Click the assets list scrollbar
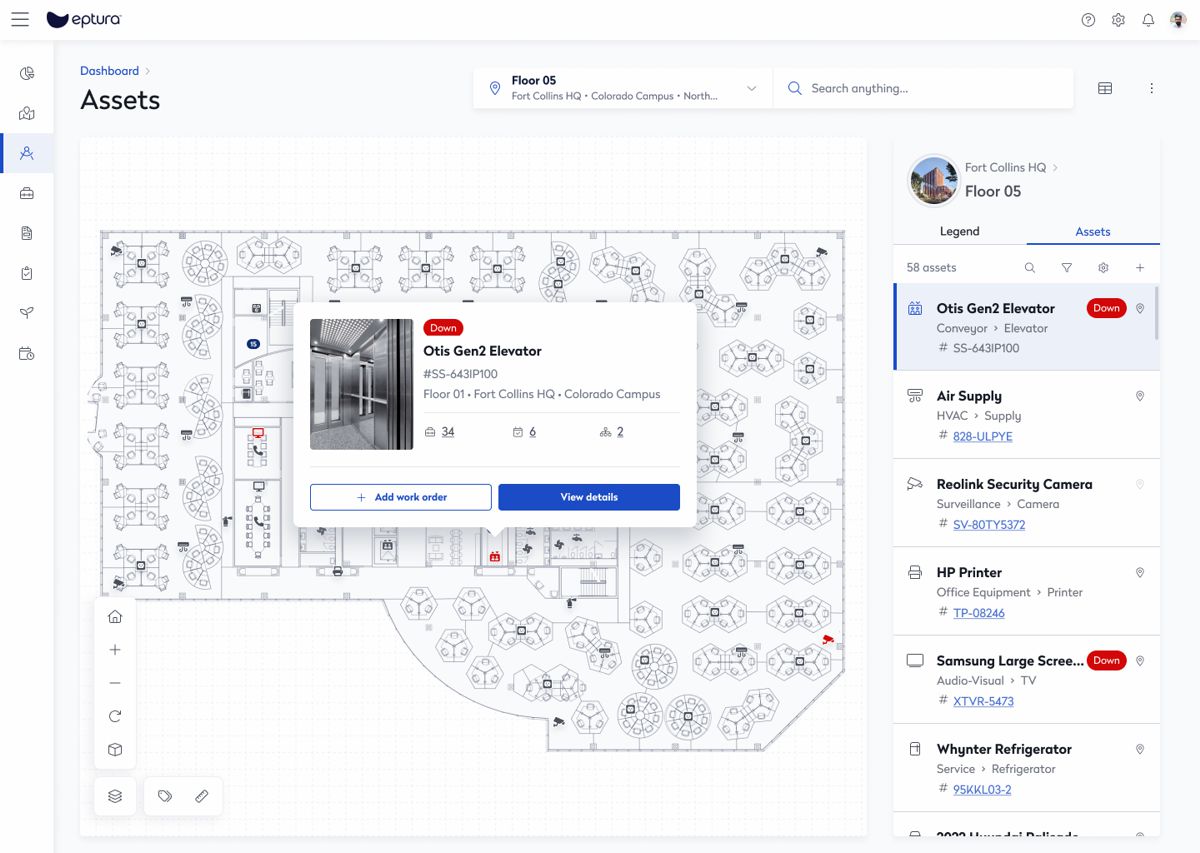 [x=1157, y=312]
